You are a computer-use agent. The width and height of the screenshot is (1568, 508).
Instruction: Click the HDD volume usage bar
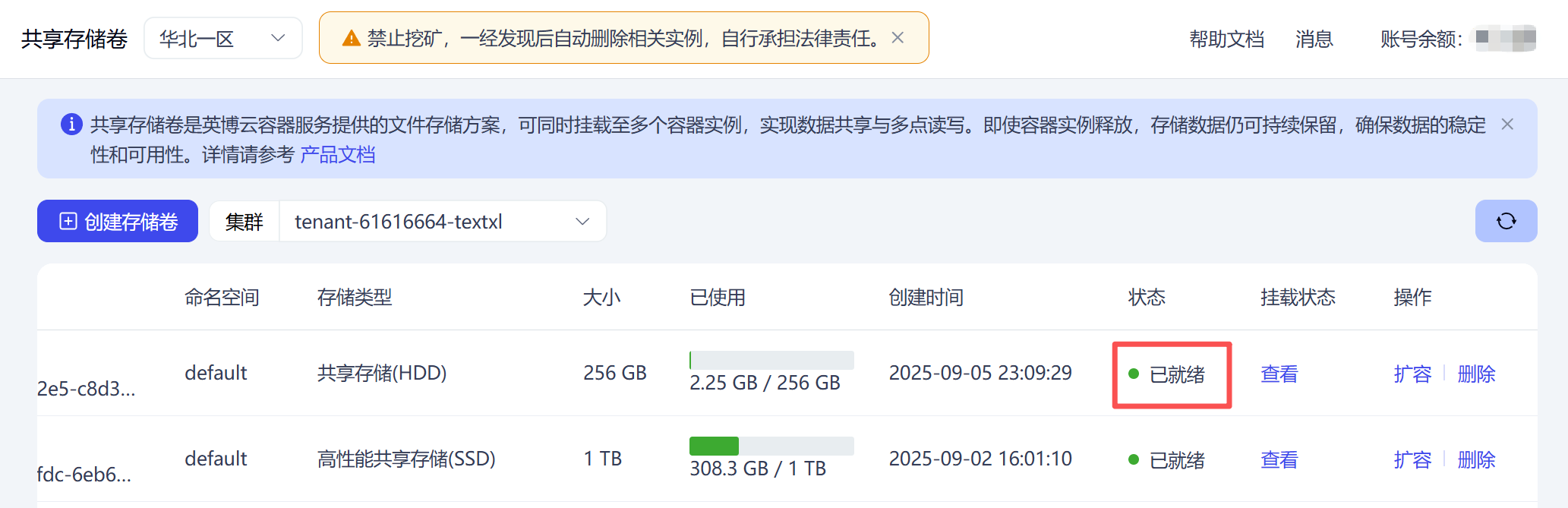point(771,360)
